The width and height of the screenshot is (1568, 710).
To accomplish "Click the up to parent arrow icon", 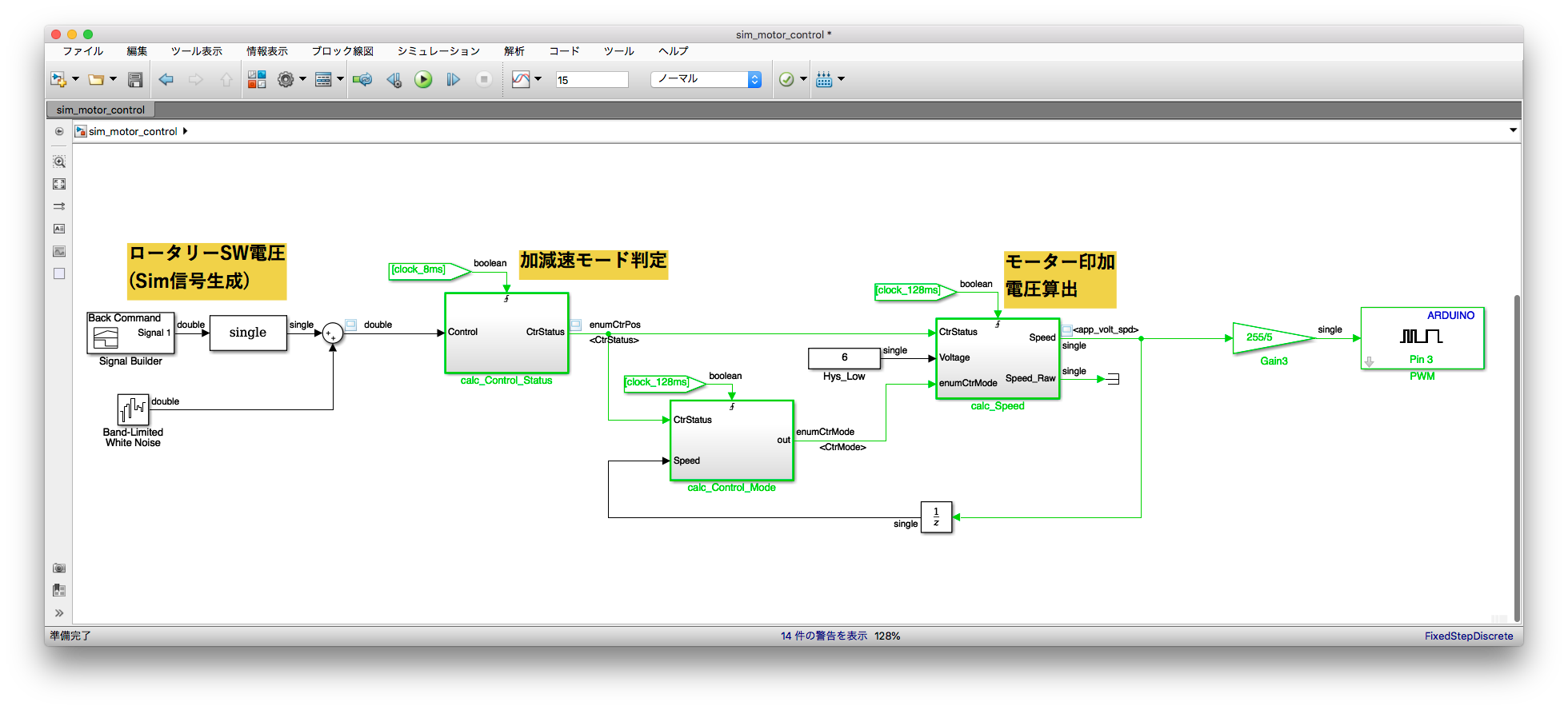I will [x=226, y=79].
